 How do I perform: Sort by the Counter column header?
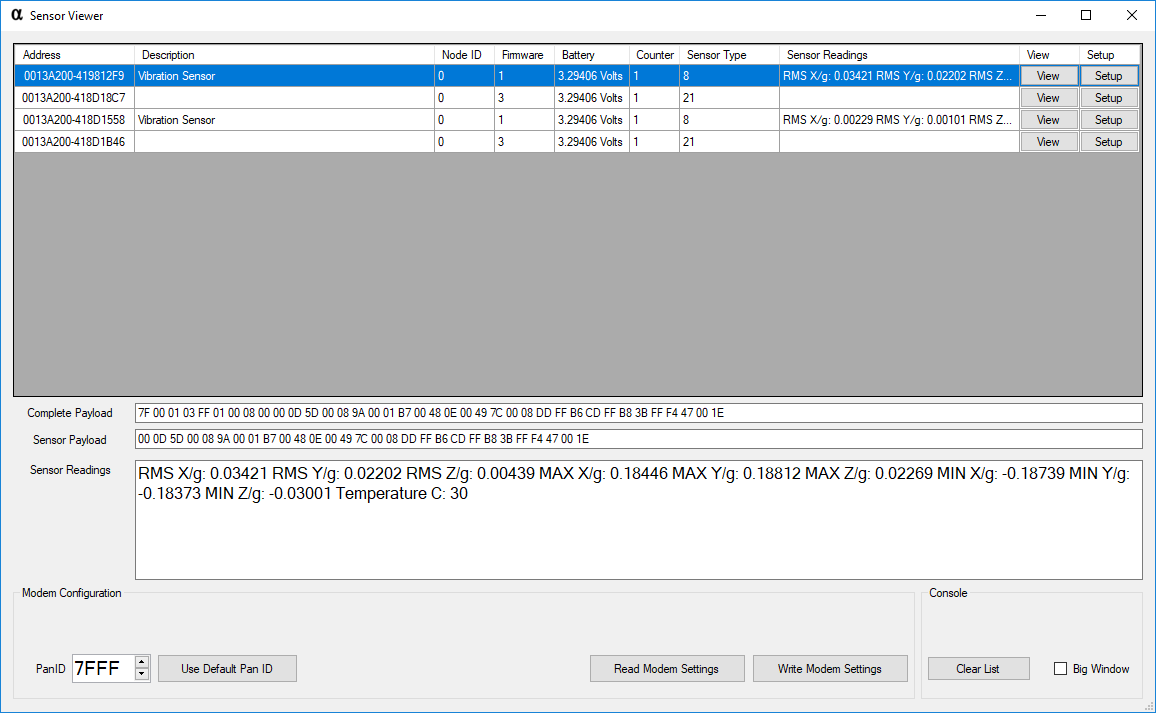(654, 55)
